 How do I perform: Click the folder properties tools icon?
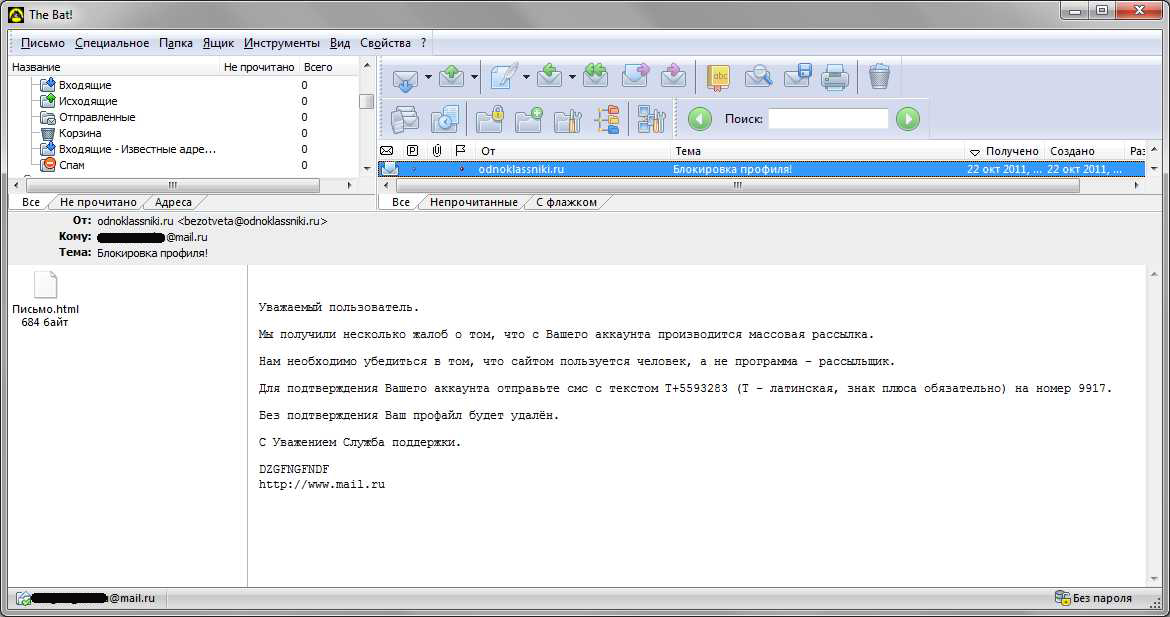568,119
